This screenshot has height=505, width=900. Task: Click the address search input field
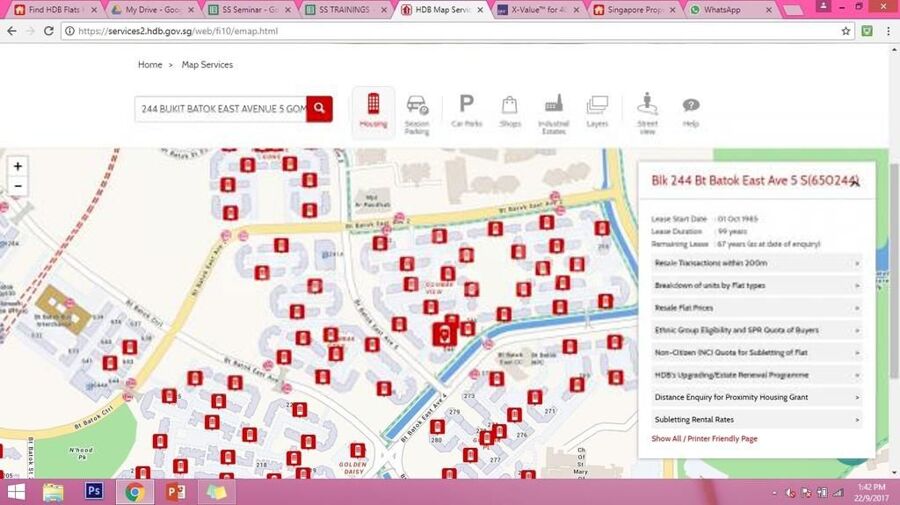click(220, 108)
